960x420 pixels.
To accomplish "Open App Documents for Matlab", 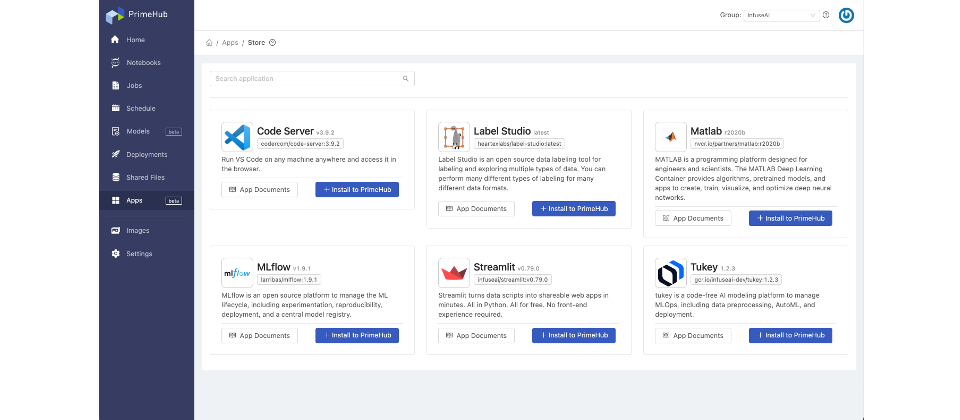I will coord(693,217).
